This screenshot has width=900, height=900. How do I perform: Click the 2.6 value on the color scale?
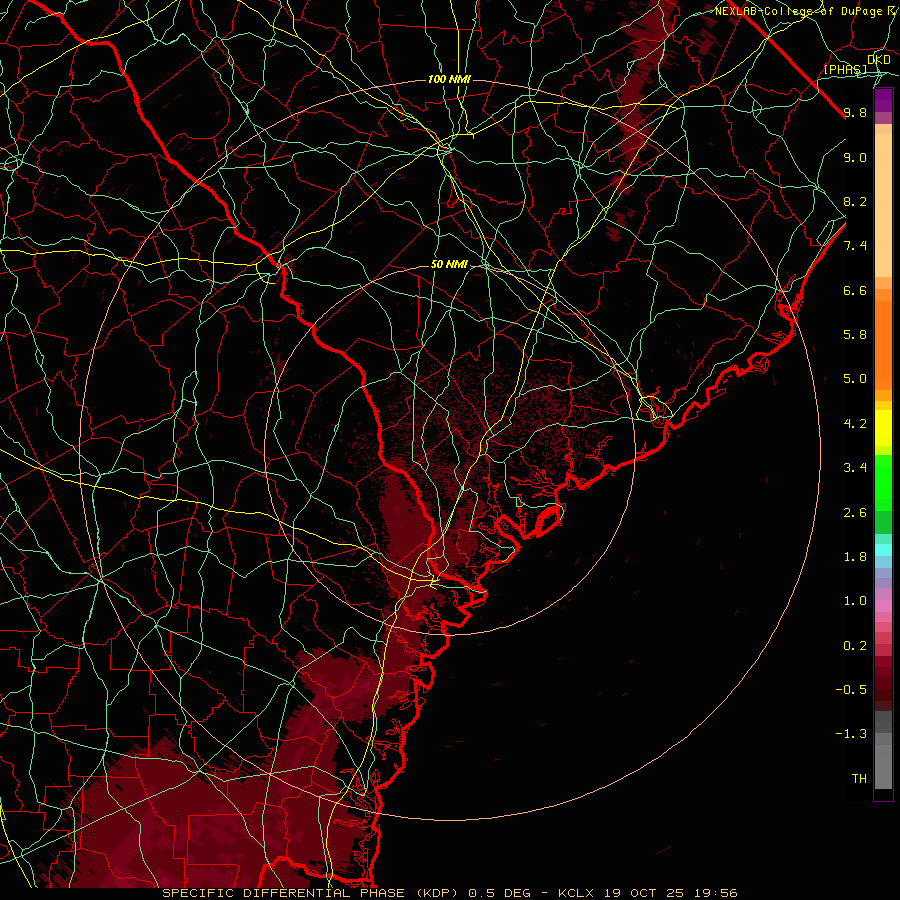855,513
